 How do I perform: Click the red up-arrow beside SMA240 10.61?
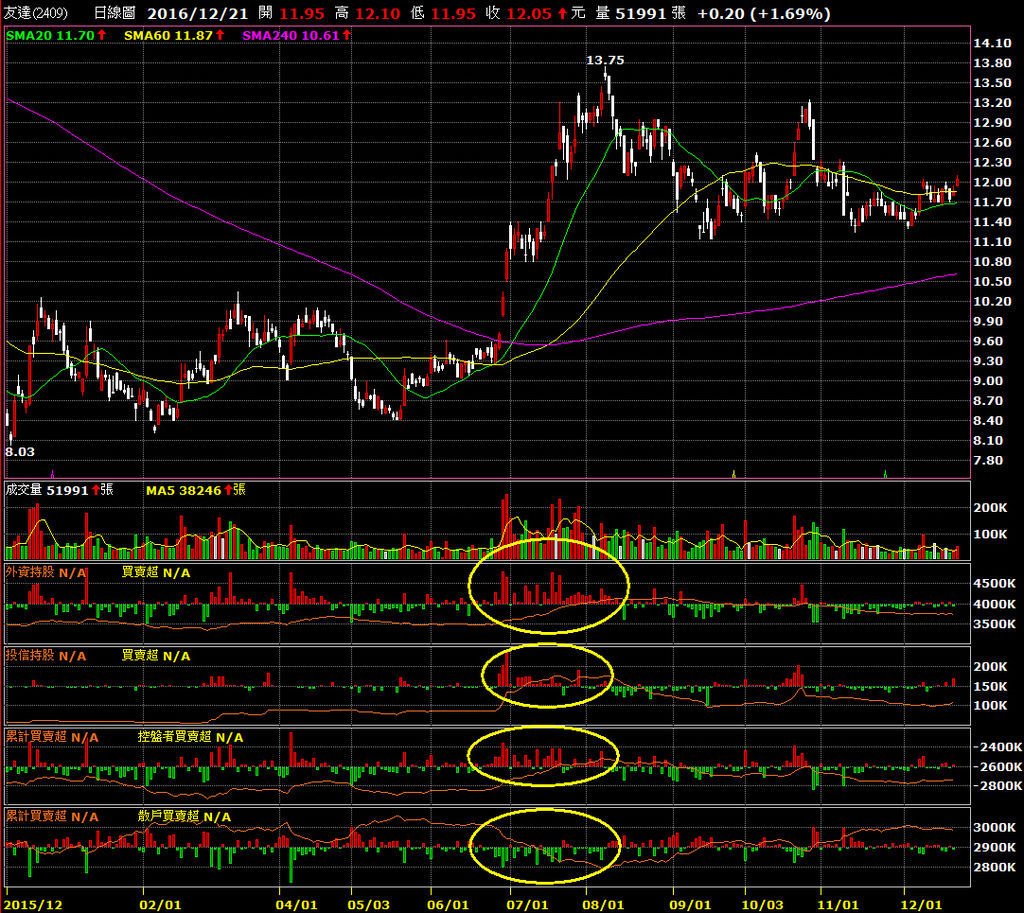347,35
